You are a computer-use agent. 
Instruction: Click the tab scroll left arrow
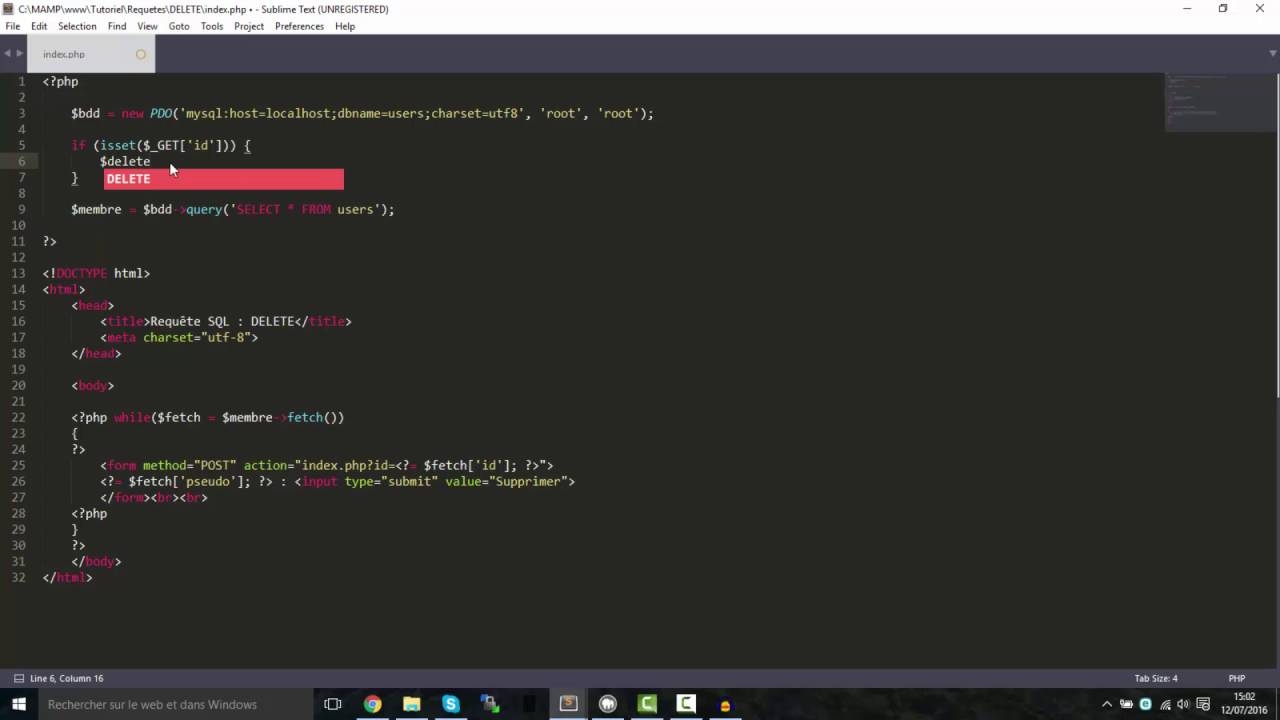7,53
